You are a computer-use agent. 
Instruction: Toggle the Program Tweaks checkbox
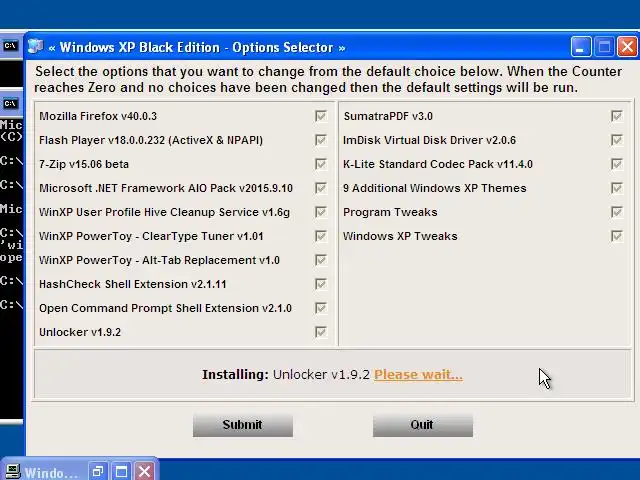coord(617,212)
